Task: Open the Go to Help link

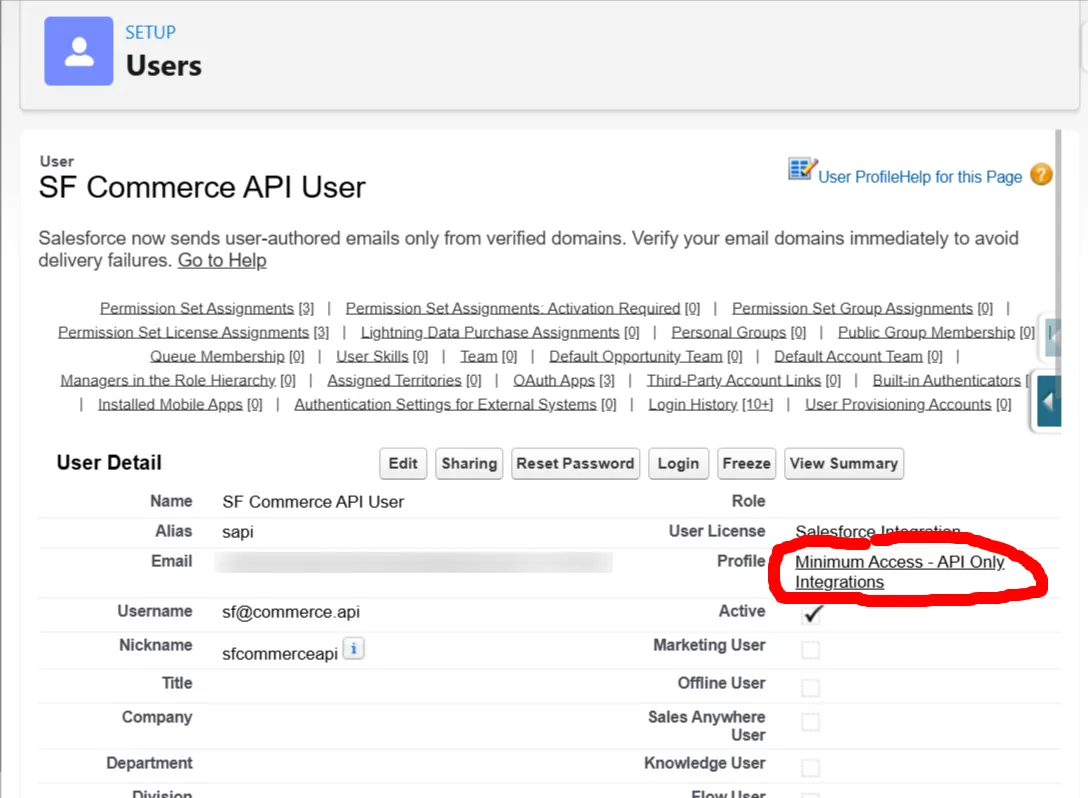Action: [x=222, y=261]
